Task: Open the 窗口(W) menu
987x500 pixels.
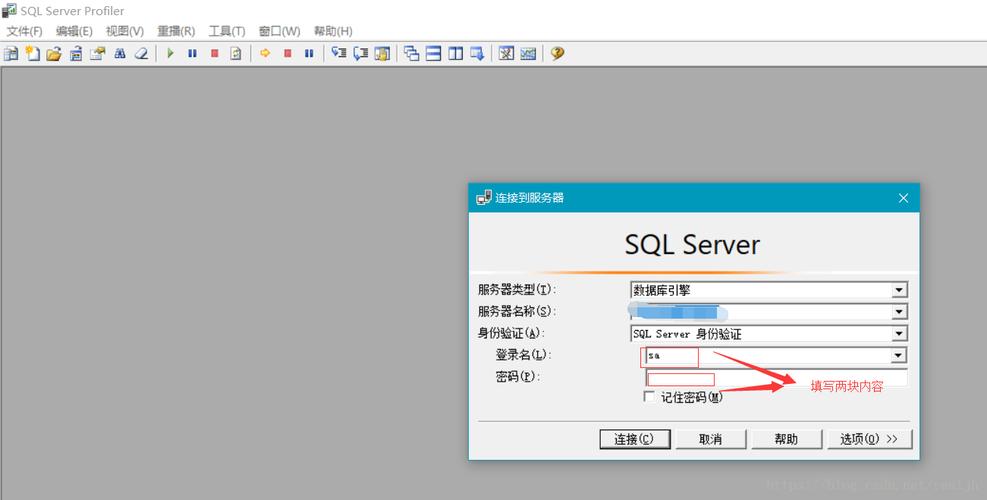Action: click(279, 31)
